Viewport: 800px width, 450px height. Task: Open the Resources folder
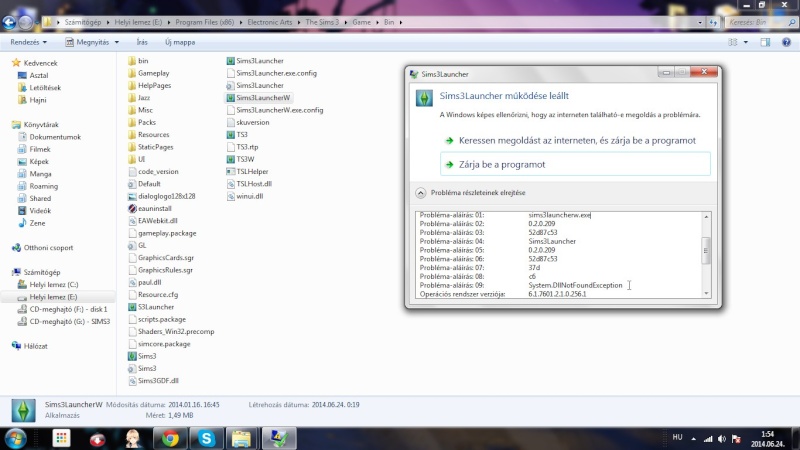(148, 135)
